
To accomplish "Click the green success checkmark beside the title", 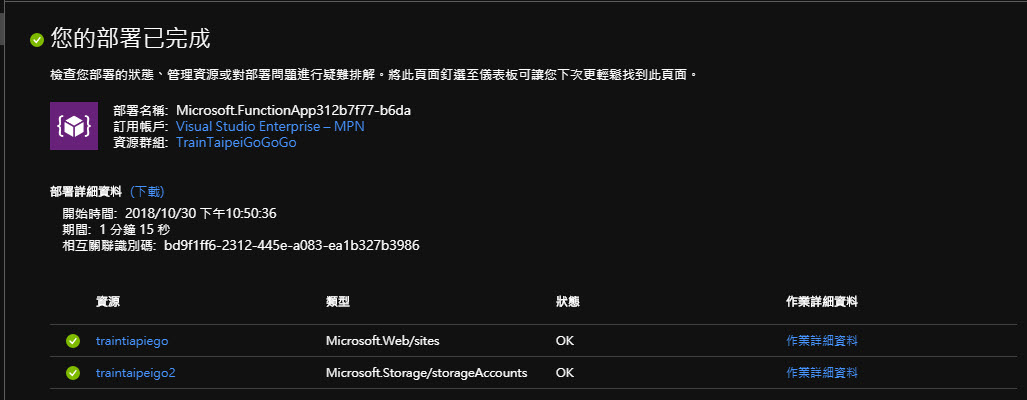I will click(37, 40).
